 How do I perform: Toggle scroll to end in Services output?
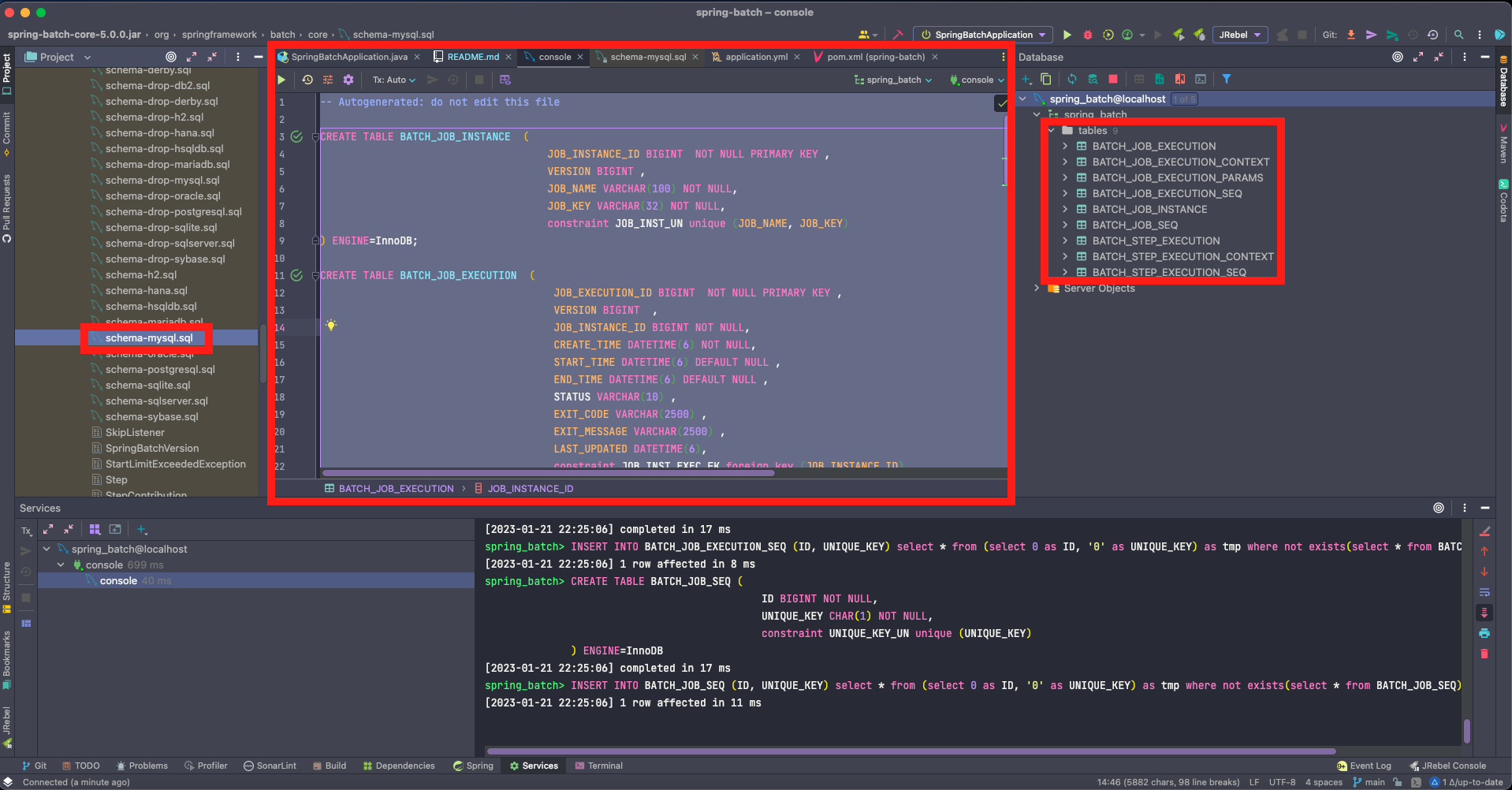tap(1484, 613)
